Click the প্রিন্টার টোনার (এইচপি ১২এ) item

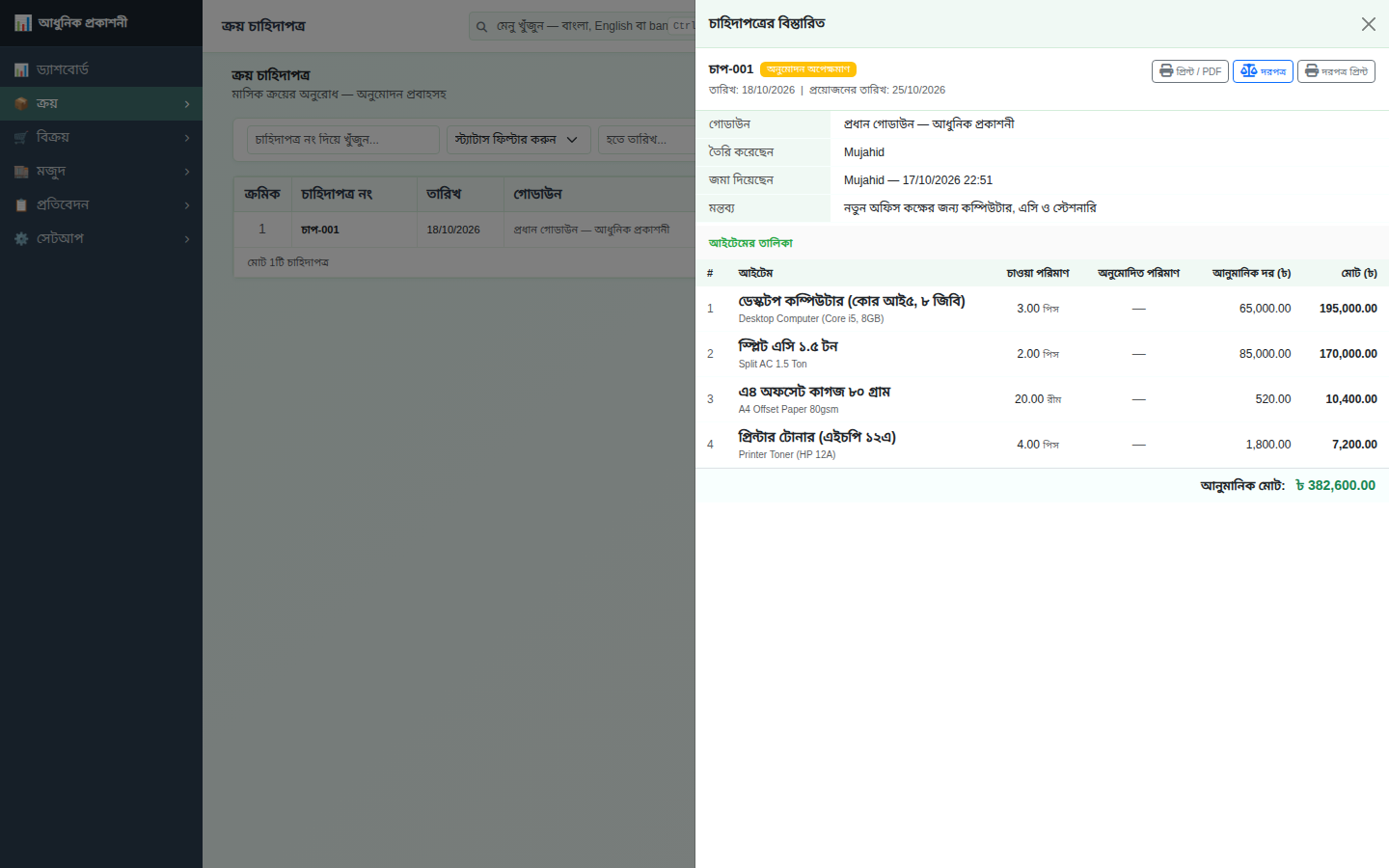coord(817,437)
